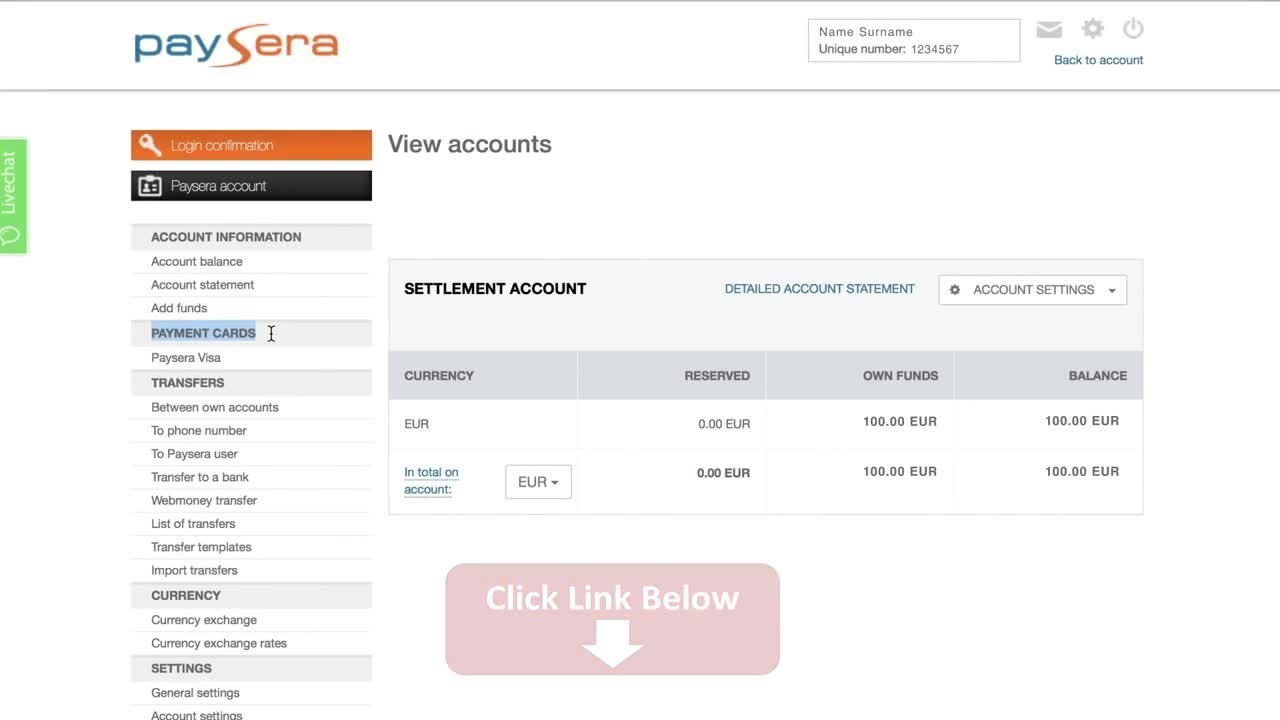Open General settings
Viewport: 1280px width, 720px height.
click(x=195, y=693)
